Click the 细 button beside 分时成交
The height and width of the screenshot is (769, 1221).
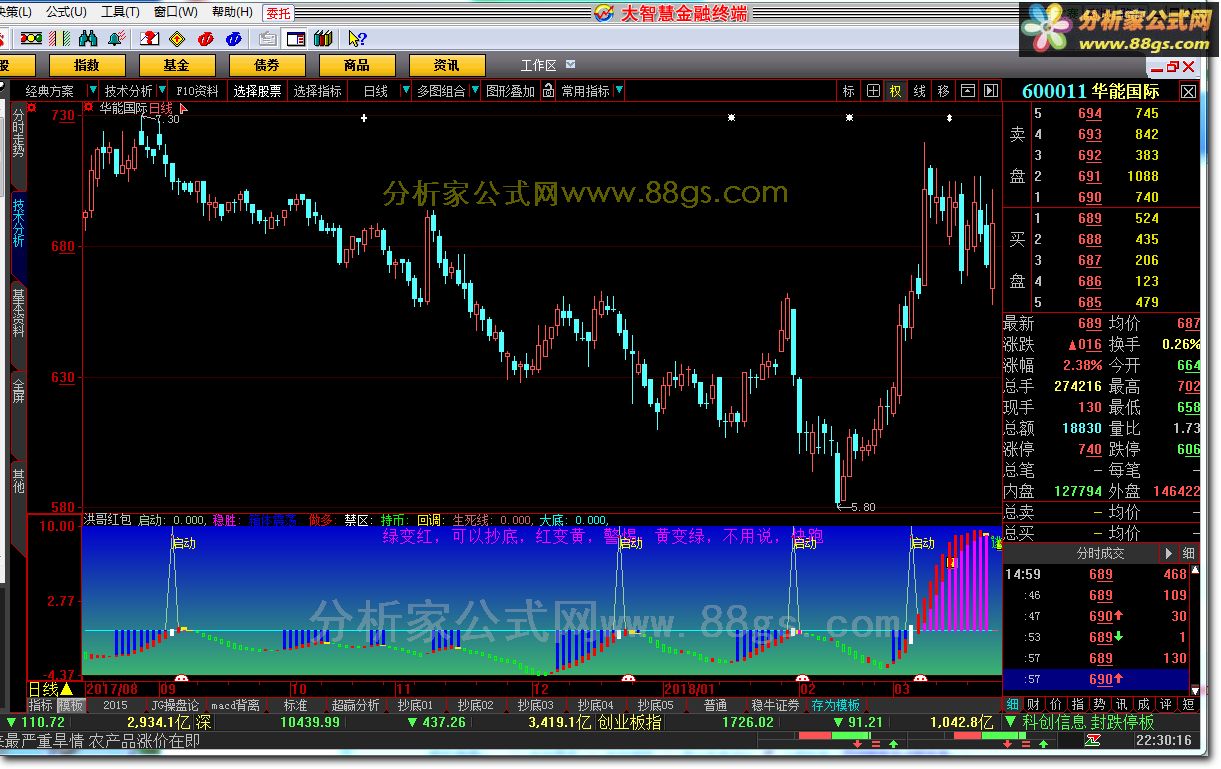(x=1188, y=553)
